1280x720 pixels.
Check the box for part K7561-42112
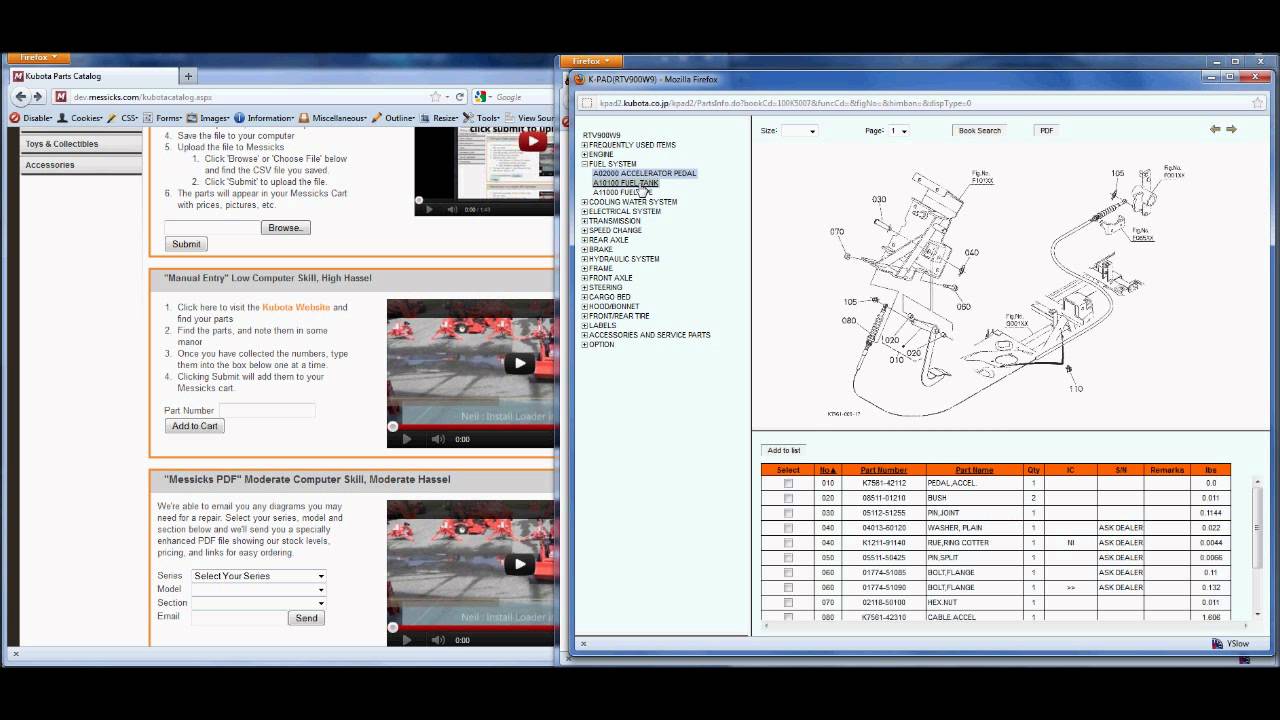click(788, 483)
